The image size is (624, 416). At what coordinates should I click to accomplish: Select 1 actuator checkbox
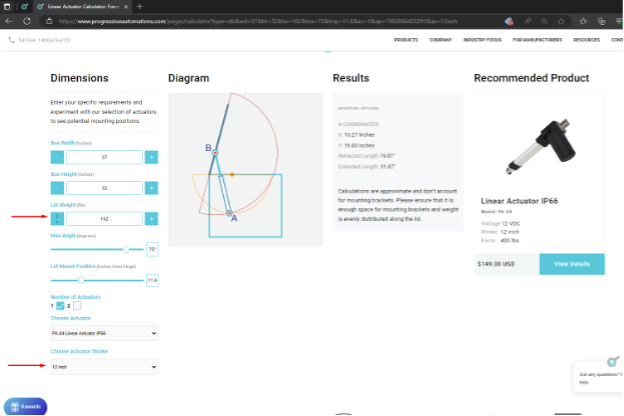pyautogui.click(x=60, y=306)
